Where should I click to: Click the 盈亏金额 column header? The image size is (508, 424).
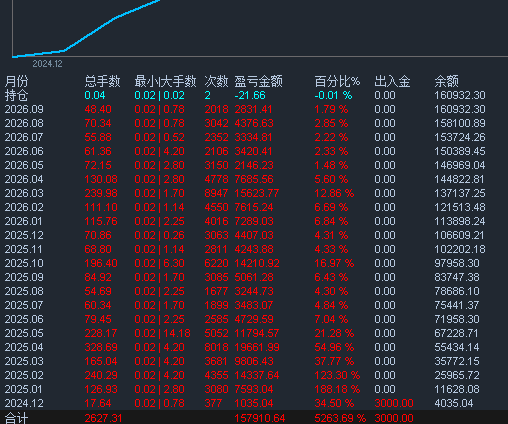click(x=258, y=81)
